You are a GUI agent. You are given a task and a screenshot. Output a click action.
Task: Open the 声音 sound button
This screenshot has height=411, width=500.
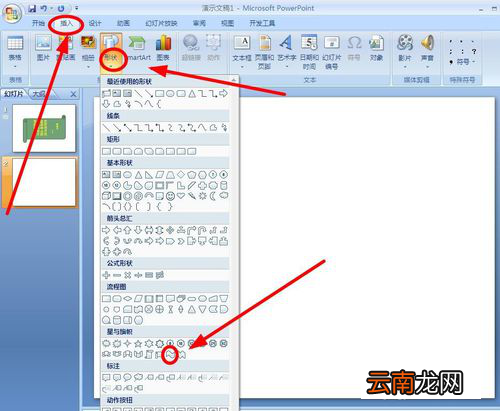coord(427,51)
